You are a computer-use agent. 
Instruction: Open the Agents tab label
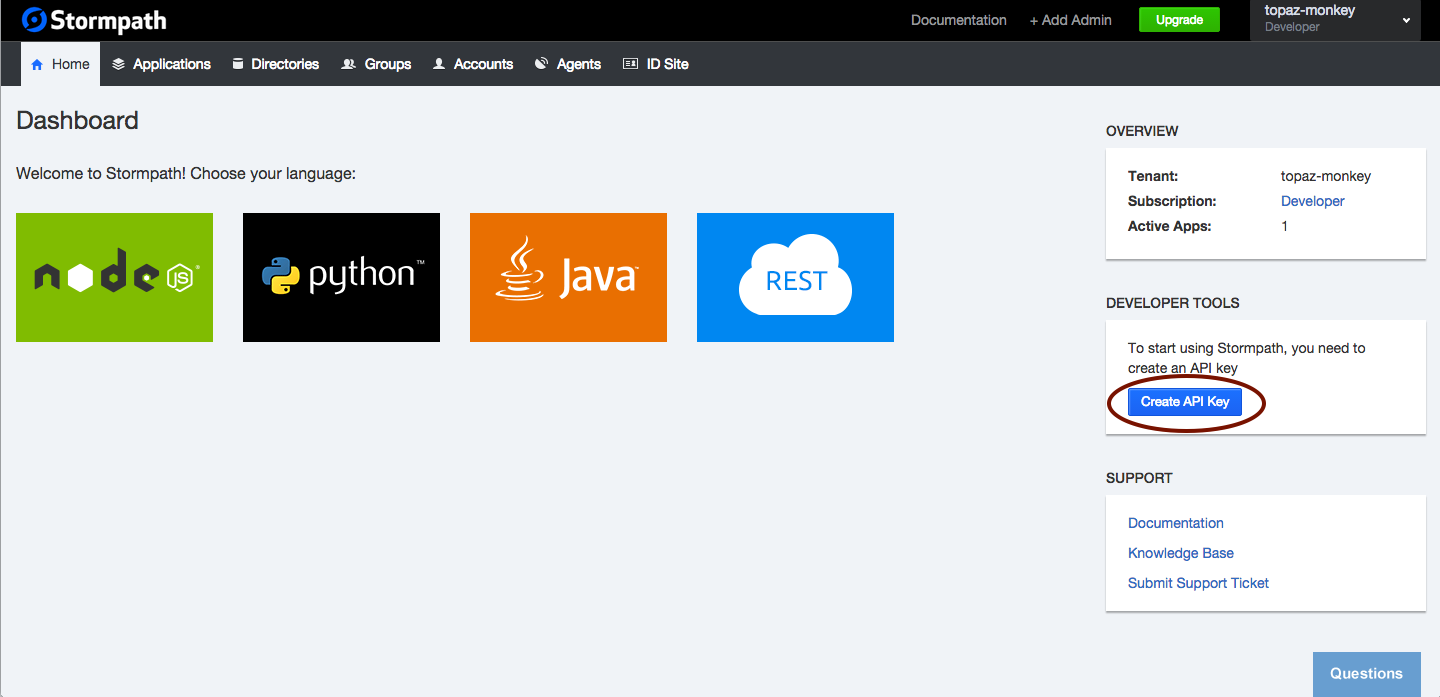(579, 64)
